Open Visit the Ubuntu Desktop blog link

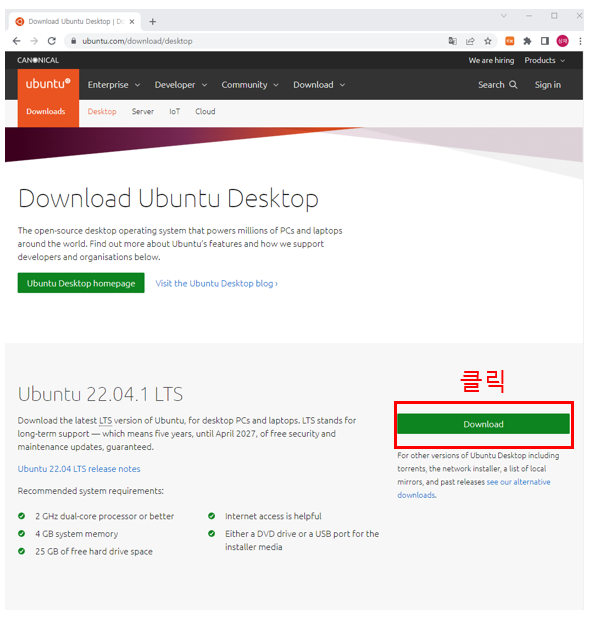coord(216,283)
